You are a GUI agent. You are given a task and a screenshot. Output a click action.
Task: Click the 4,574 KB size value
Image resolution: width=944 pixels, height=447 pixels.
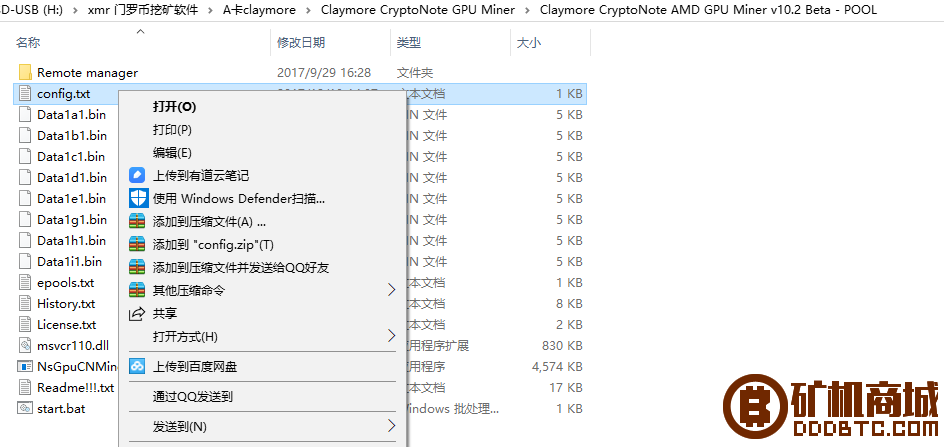point(557,366)
